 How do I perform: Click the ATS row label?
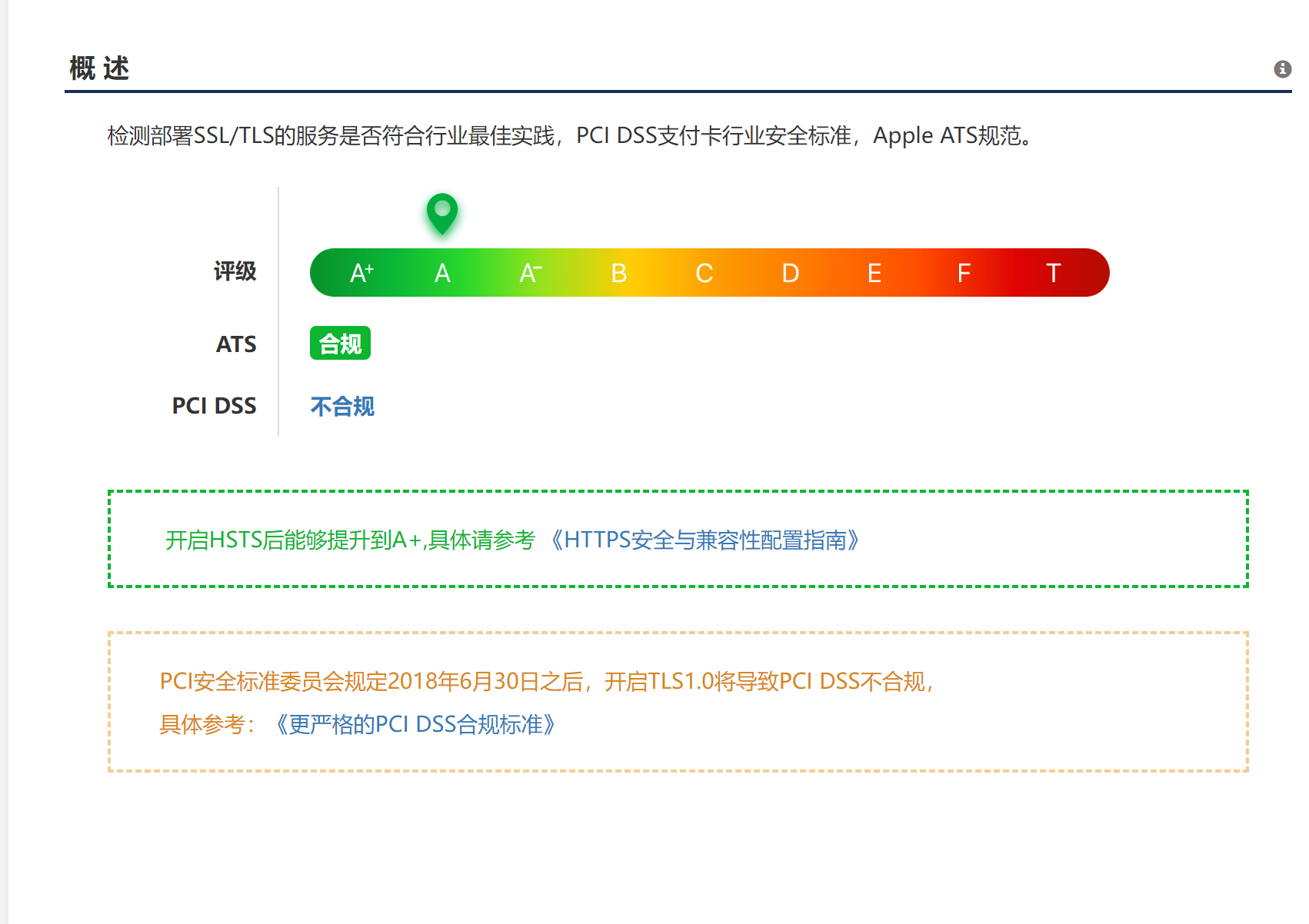point(236,344)
